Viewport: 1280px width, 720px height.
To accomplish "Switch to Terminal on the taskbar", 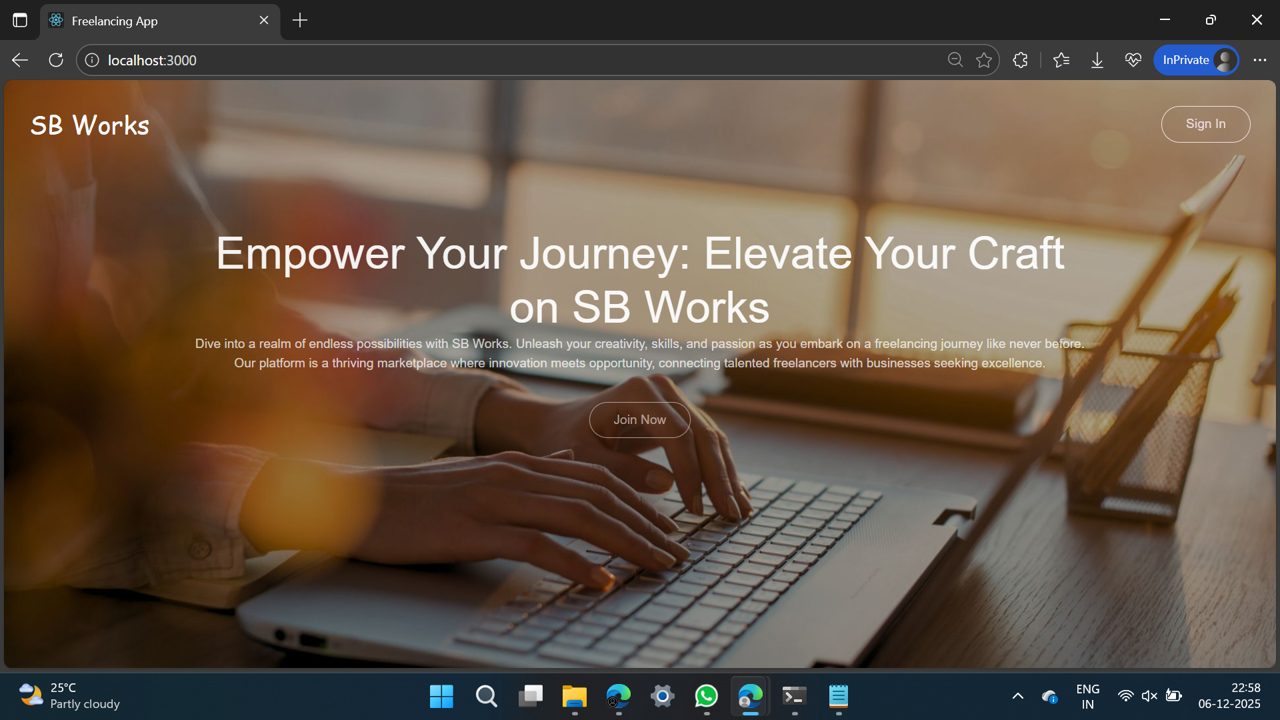I will 794,696.
